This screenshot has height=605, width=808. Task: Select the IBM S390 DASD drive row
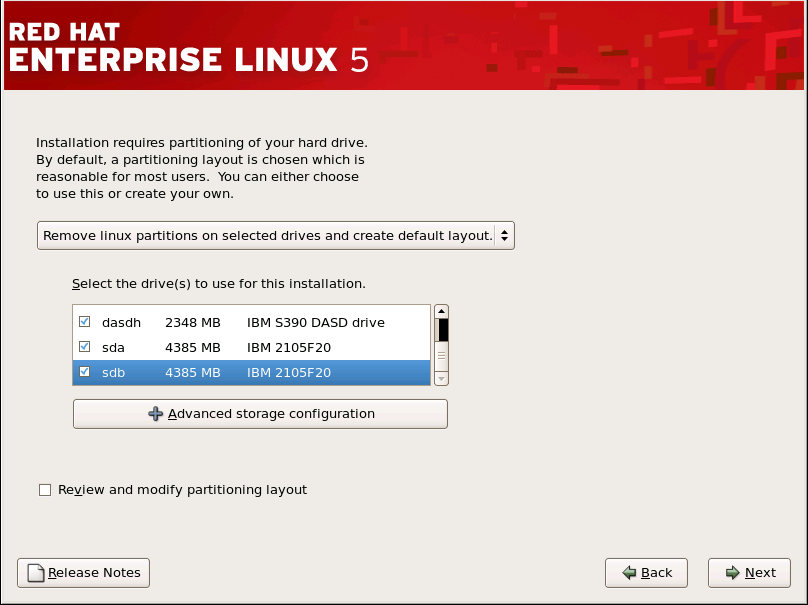coord(315,322)
